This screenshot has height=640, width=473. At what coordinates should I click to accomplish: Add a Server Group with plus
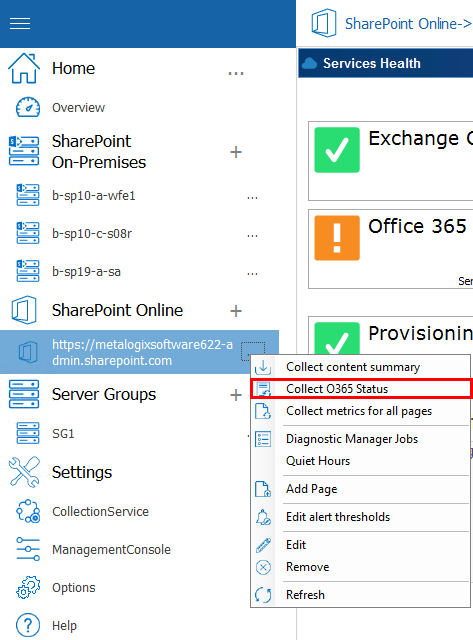click(x=236, y=395)
